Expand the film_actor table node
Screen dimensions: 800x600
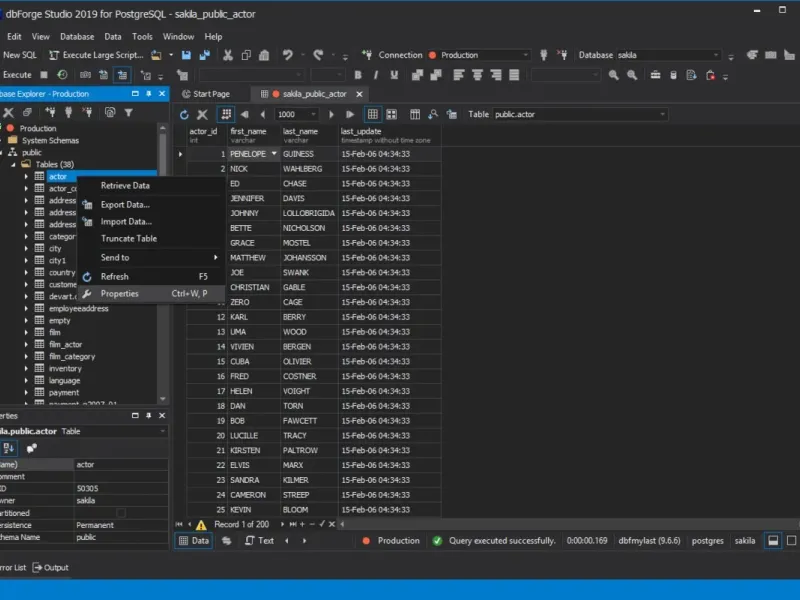26,344
